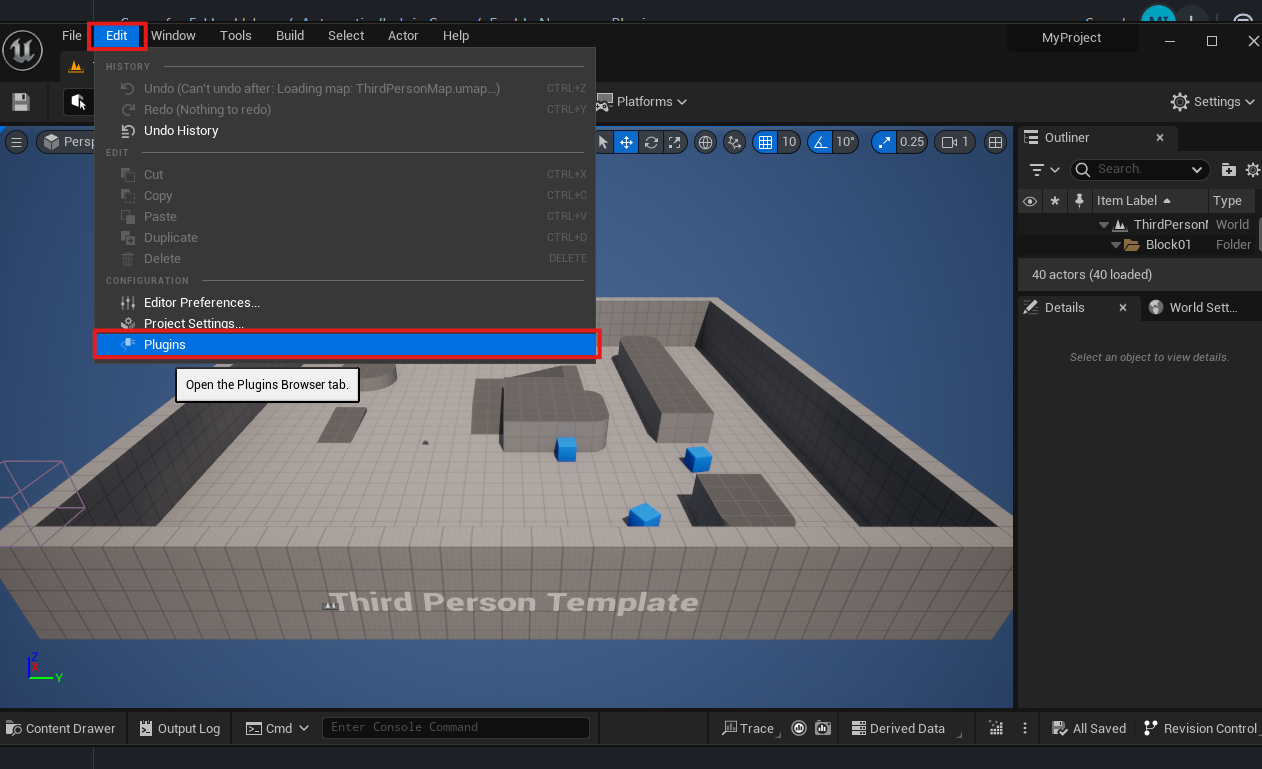Toggle scale snapping
Screen dimensions: 1262x769
[x=884, y=142]
